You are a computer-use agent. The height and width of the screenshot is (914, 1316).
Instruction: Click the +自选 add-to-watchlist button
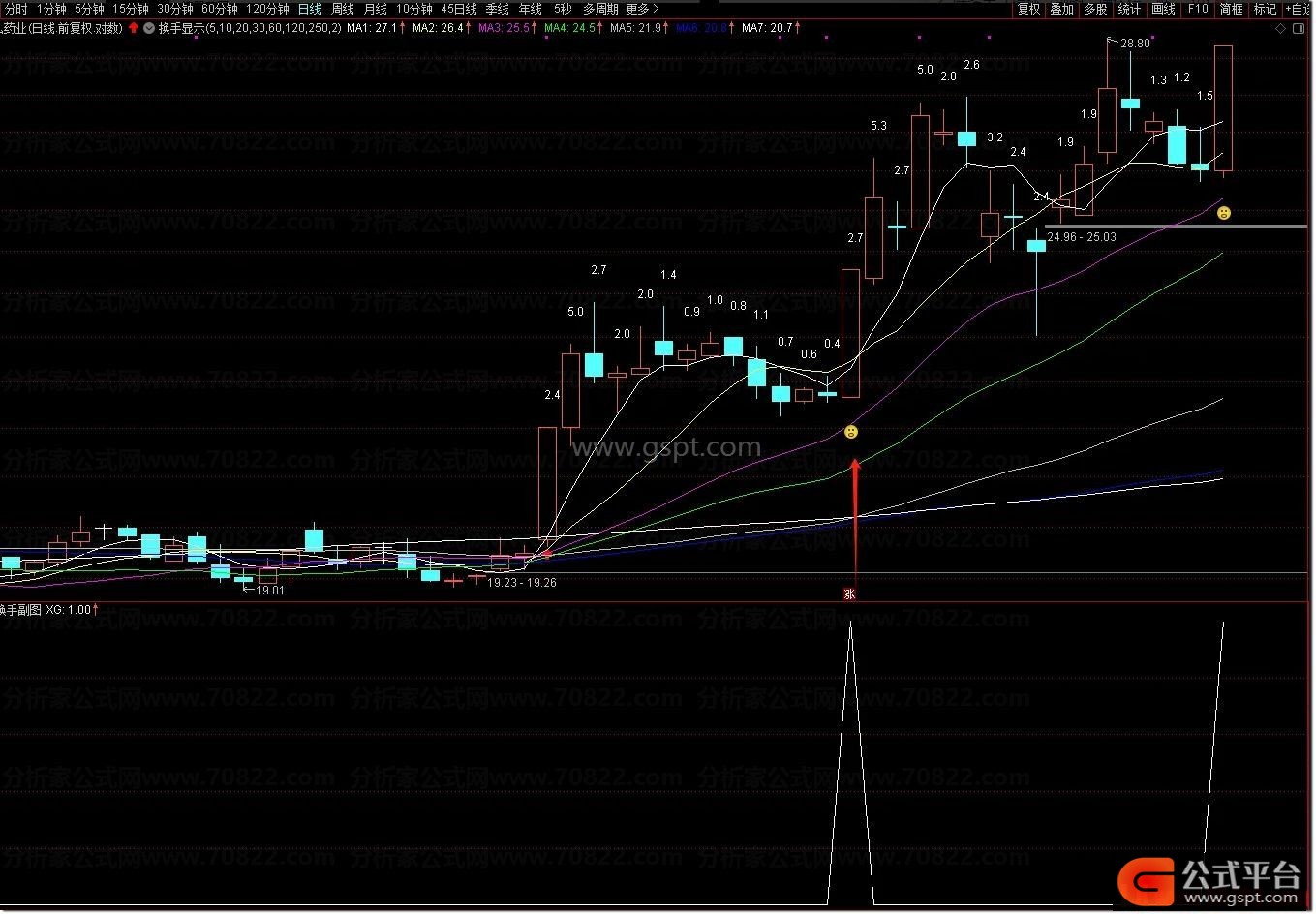coord(1298,9)
